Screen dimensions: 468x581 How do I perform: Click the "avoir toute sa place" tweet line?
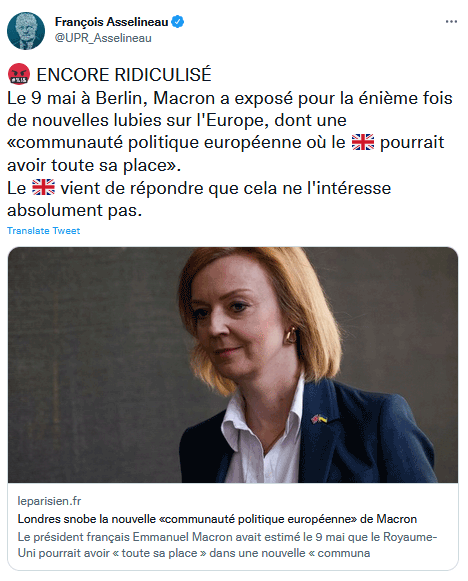(x=94, y=165)
